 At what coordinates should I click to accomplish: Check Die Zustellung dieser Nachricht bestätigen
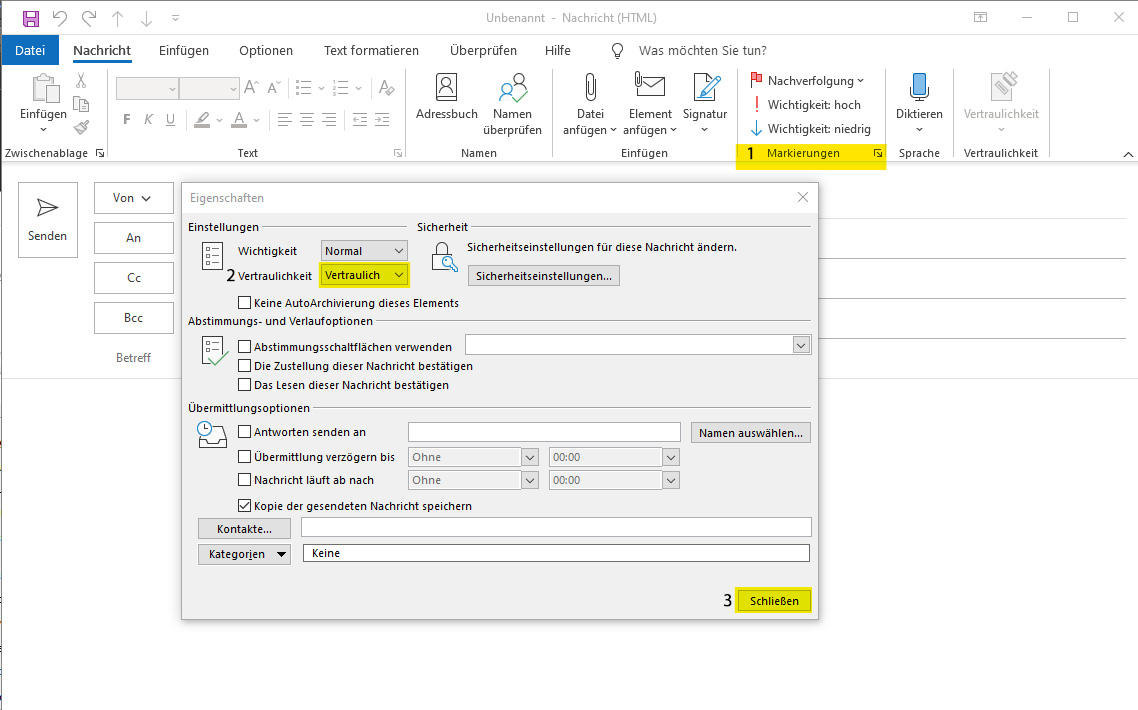pyautogui.click(x=245, y=366)
